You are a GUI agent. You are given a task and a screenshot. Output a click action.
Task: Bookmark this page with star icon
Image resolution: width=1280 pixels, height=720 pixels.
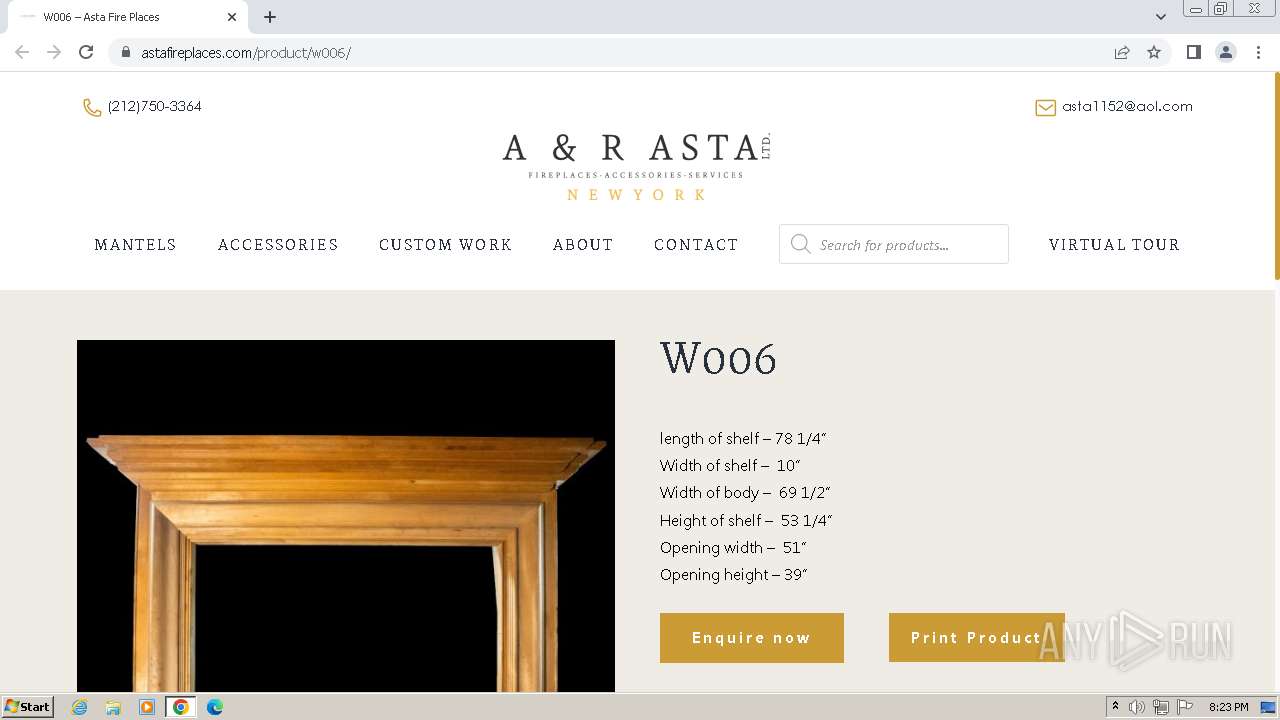[1154, 52]
